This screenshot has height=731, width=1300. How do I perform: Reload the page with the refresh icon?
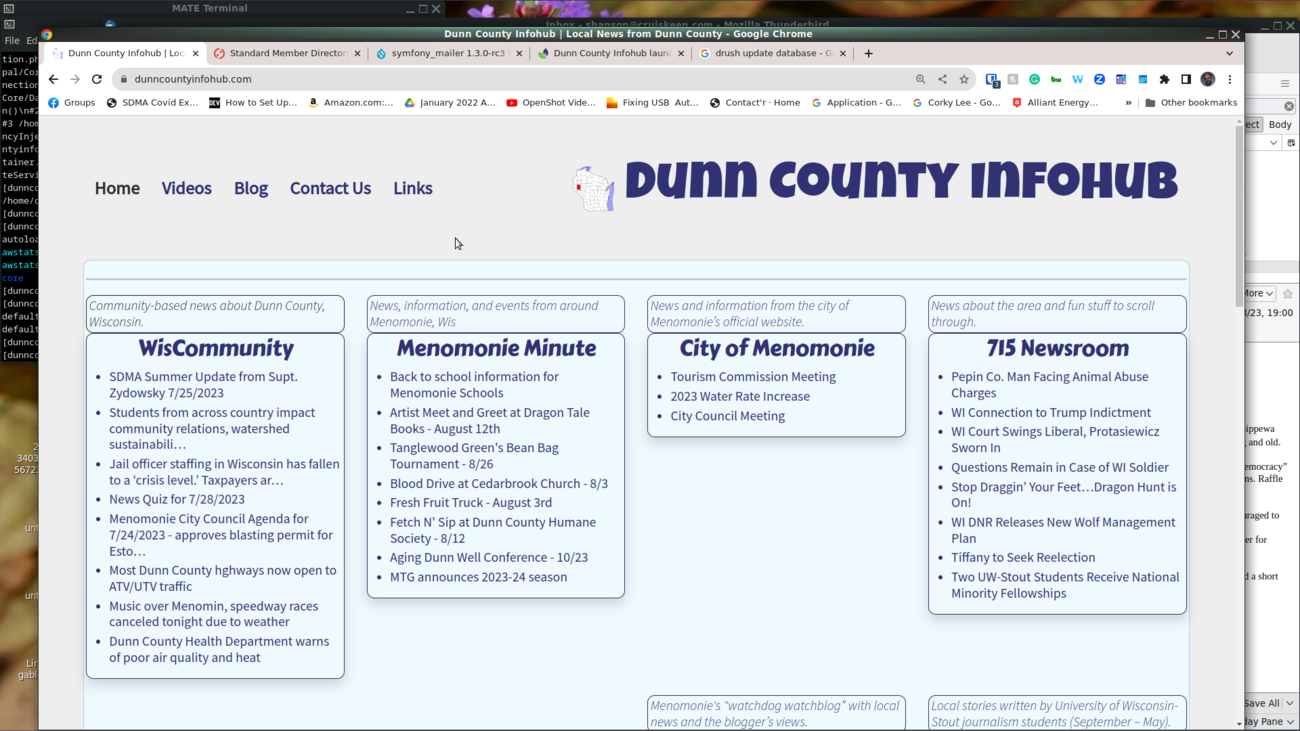(x=97, y=79)
